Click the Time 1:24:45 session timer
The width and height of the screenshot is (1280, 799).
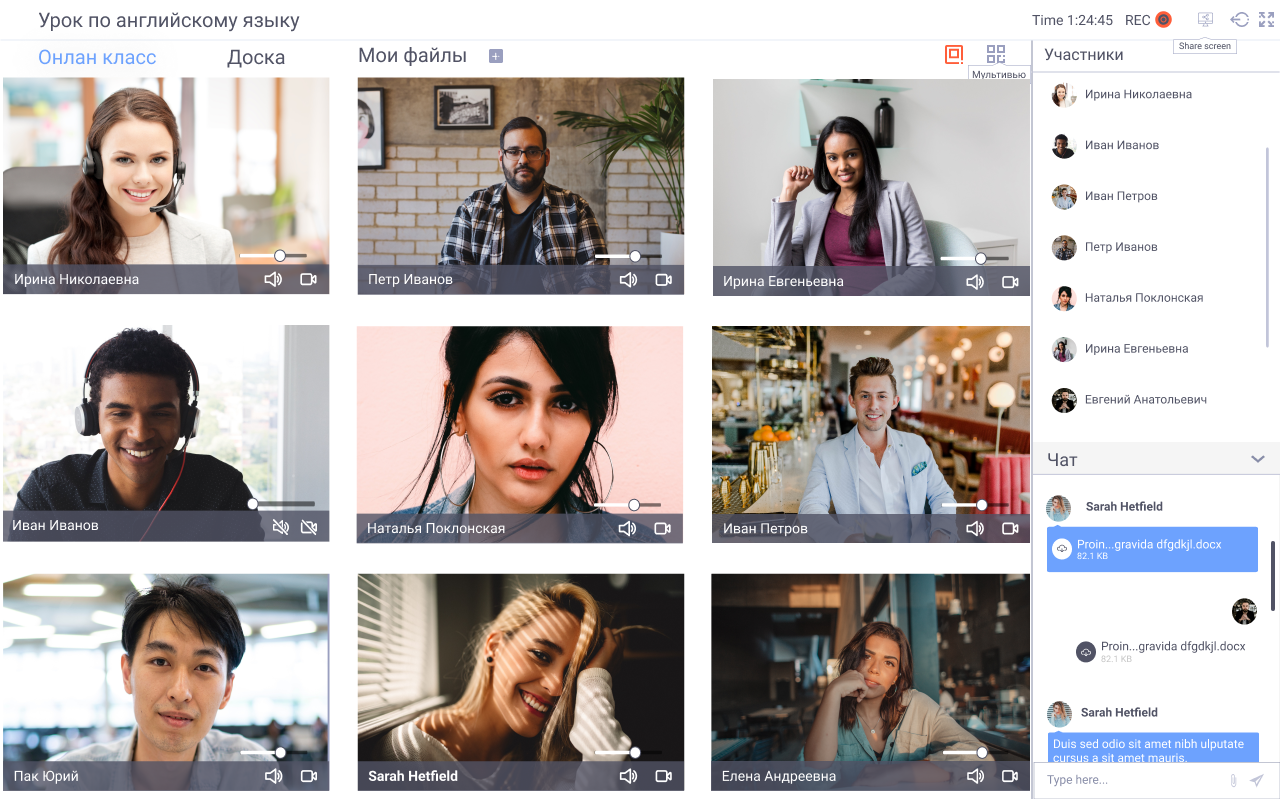1072,20
